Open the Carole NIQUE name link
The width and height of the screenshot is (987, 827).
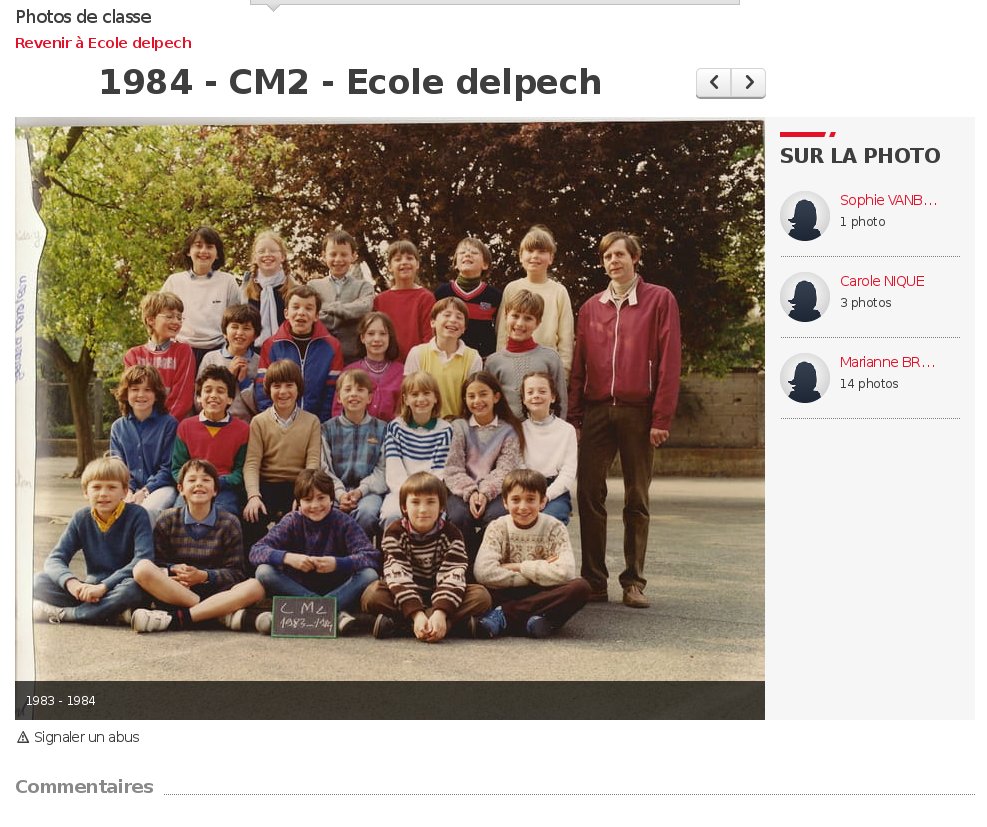tap(882, 281)
